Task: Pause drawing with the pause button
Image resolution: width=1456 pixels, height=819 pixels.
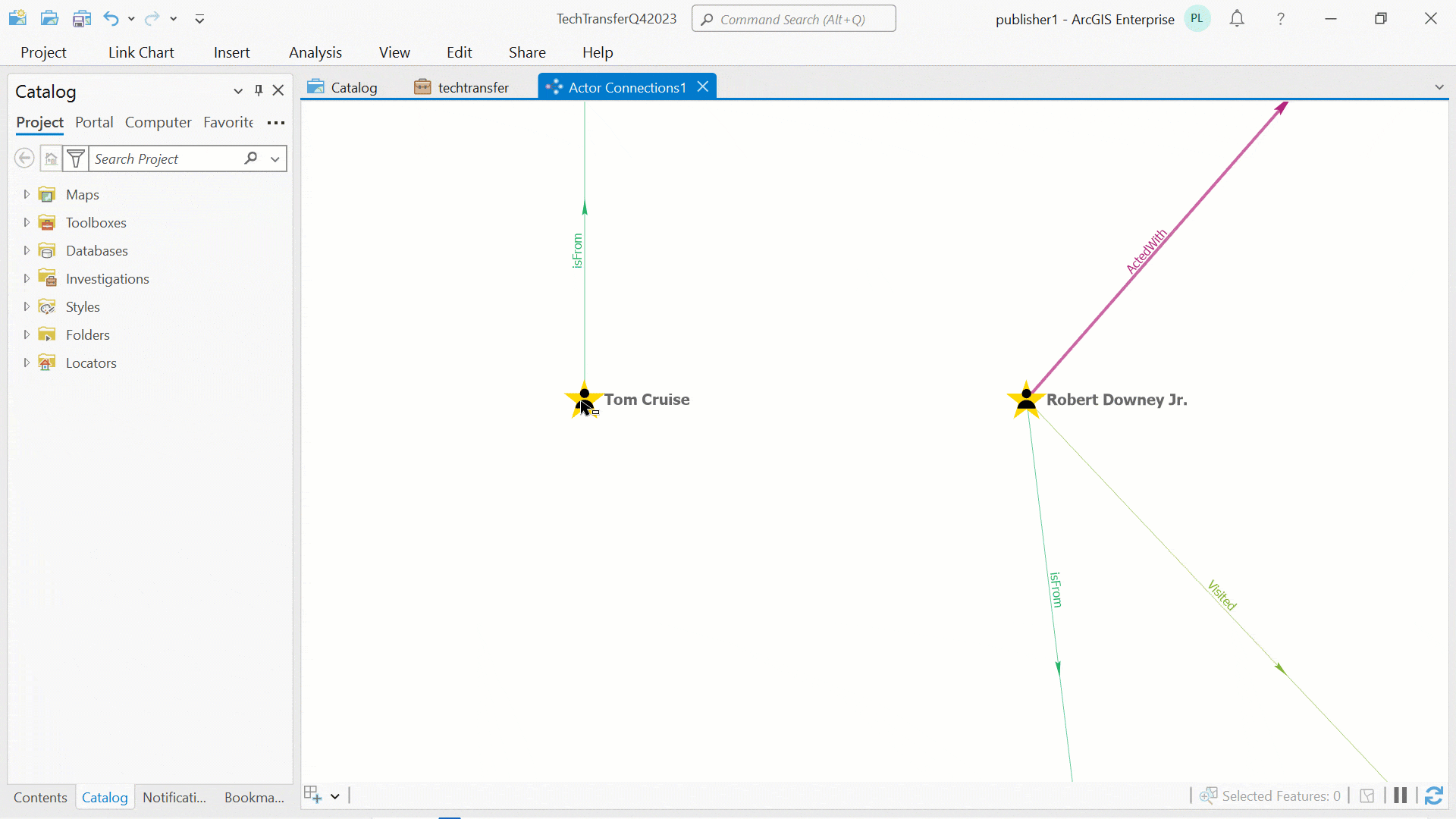Action: coord(1400,795)
